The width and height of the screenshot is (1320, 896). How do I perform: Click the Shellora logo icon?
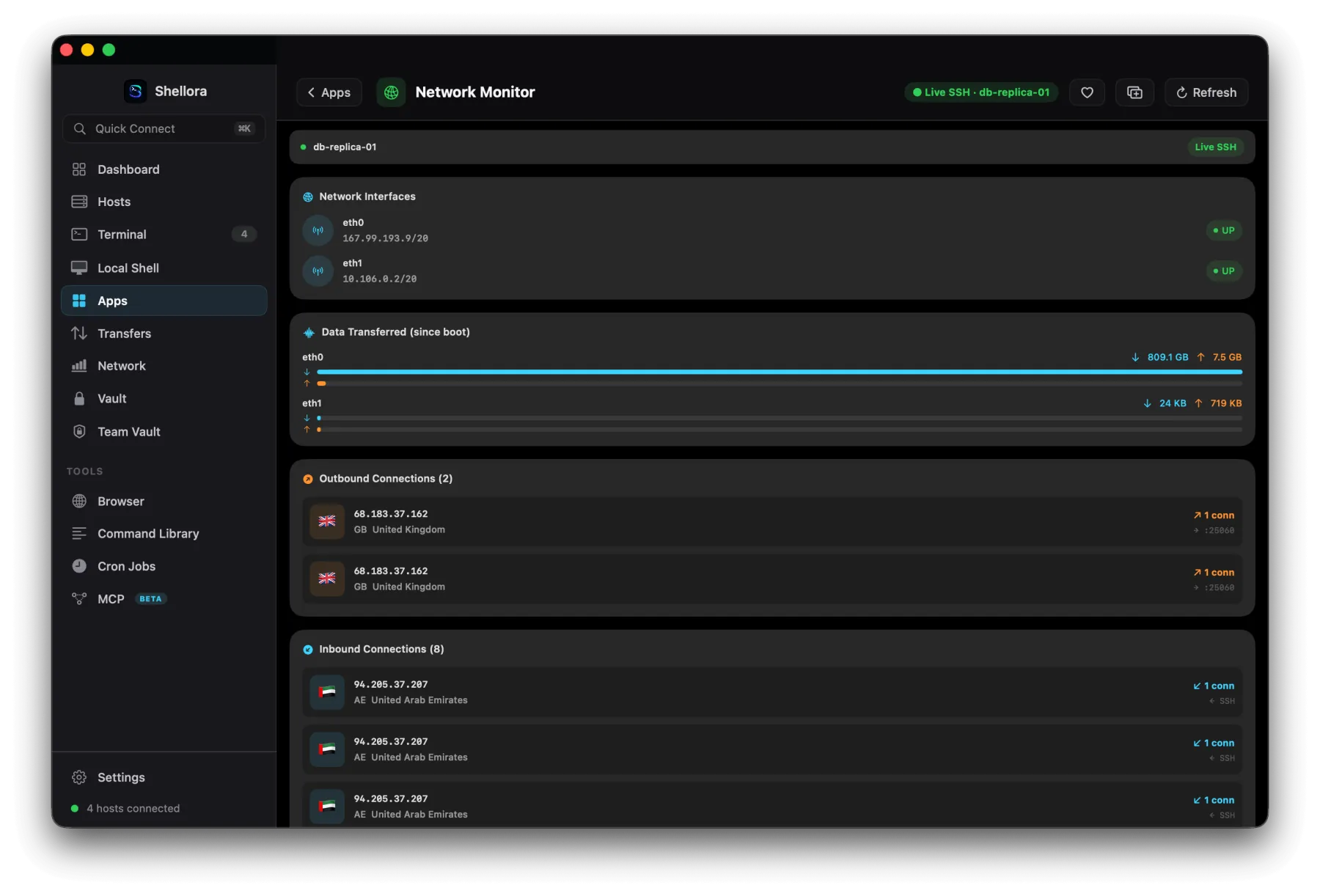pyautogui.click(x=135, y=91)
